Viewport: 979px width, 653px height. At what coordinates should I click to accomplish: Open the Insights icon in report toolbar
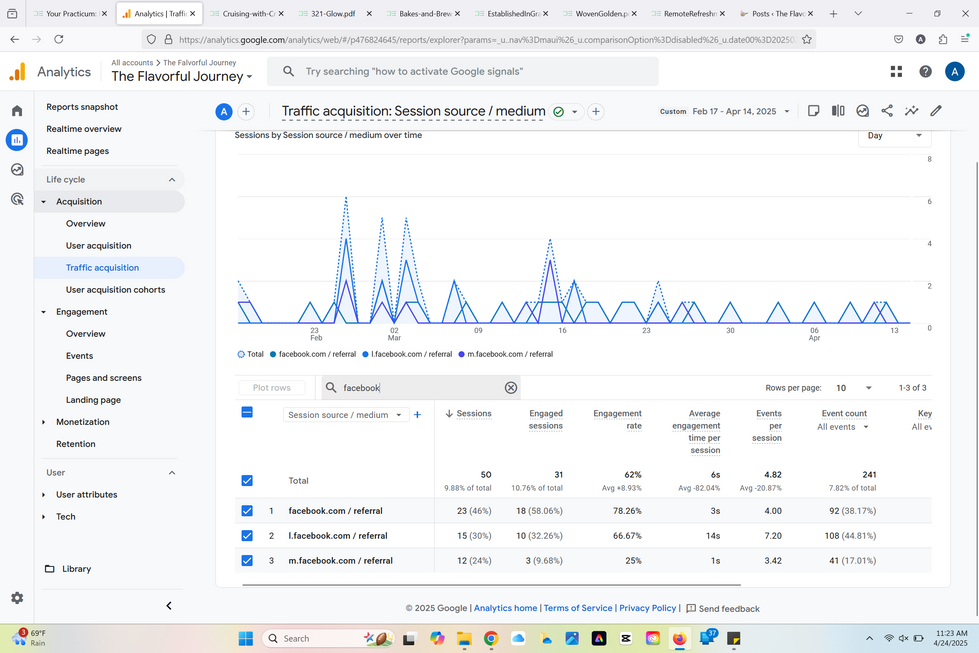(x=862, y=111)
